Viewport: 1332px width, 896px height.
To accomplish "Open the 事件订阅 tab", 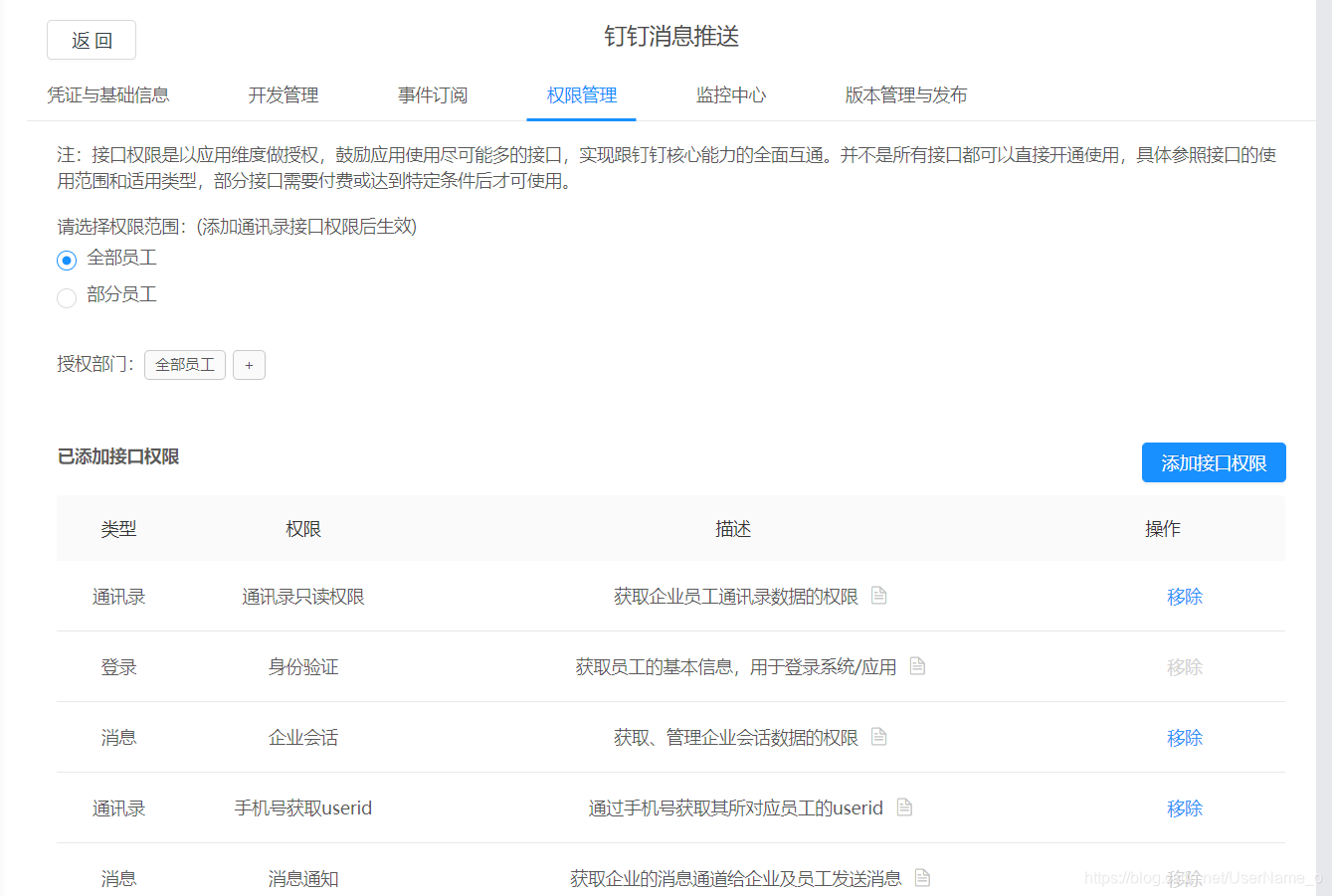I will click(x=433, y=95).
